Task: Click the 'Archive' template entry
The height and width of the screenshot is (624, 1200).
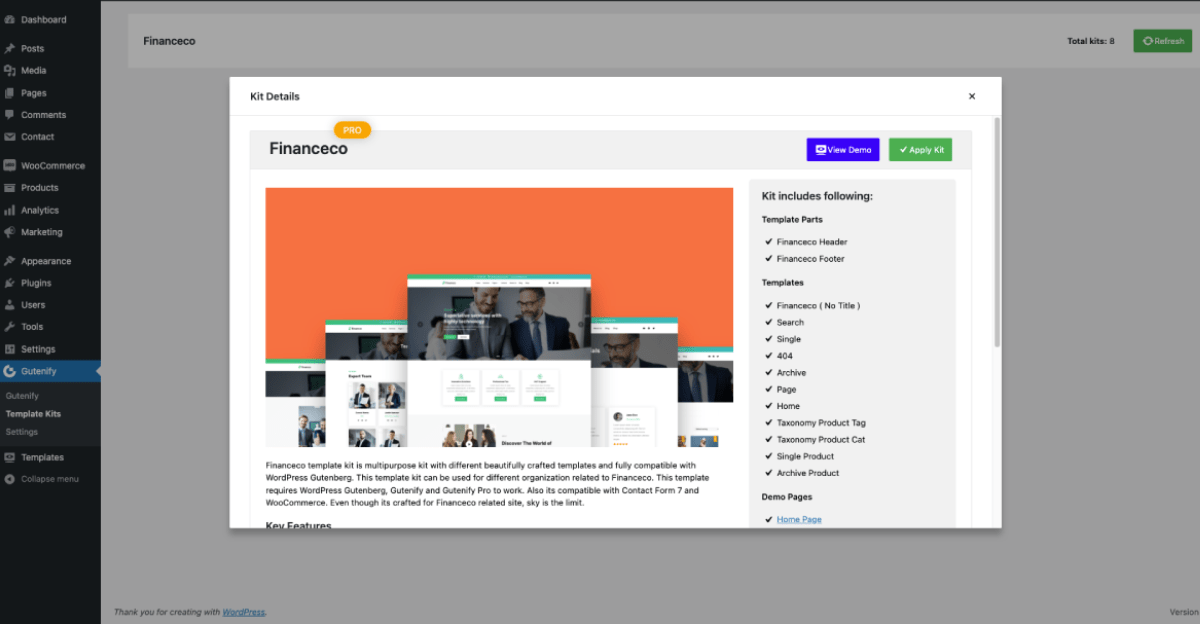Action: pos(792,373)
